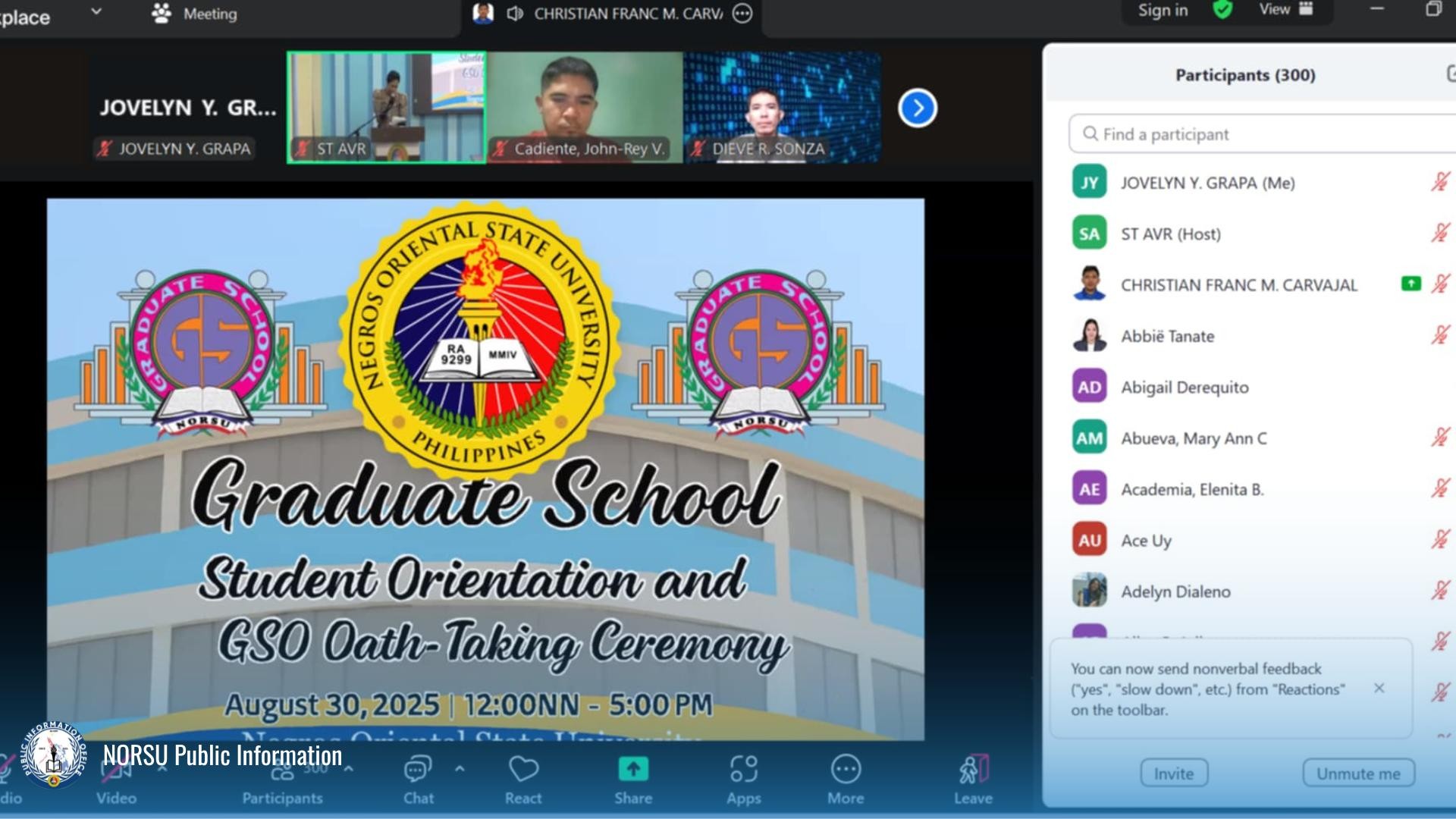The height and width of the screenshot is (819, 1456).
Task: Select ST AVR video thumbnail
Action: tap(387, 108)
